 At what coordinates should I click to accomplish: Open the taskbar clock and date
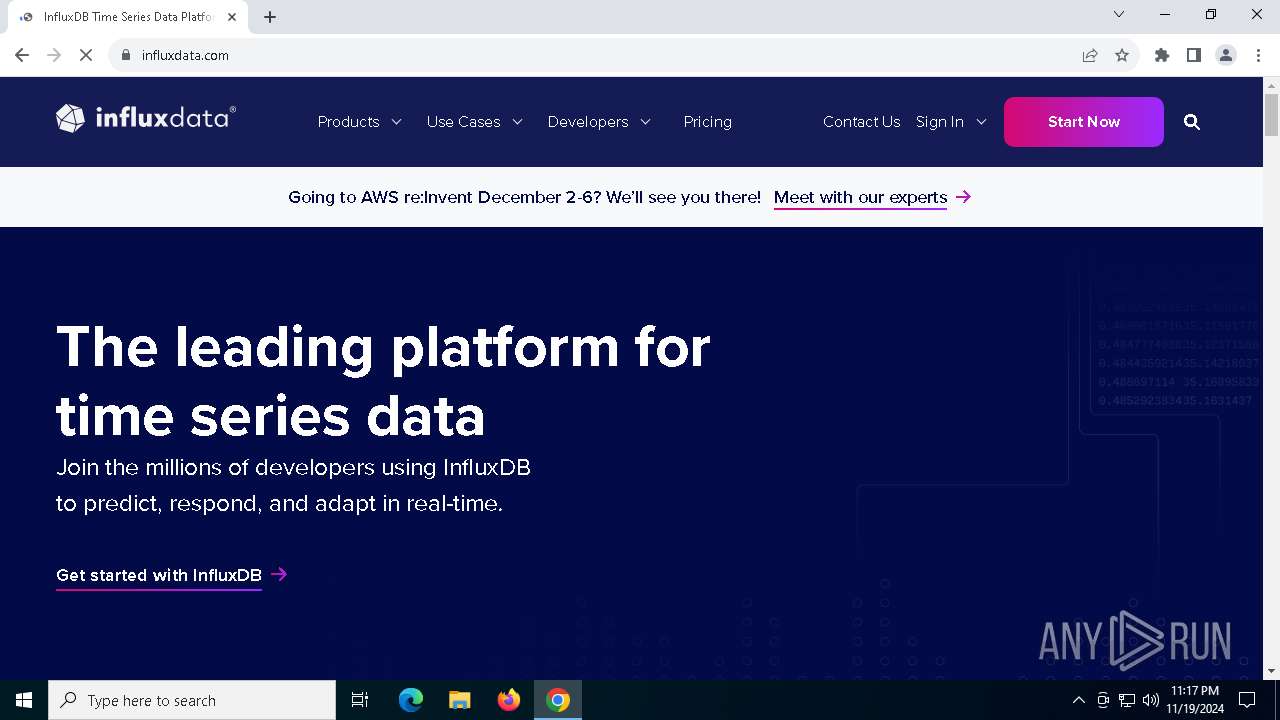(x=1195, y=700)
